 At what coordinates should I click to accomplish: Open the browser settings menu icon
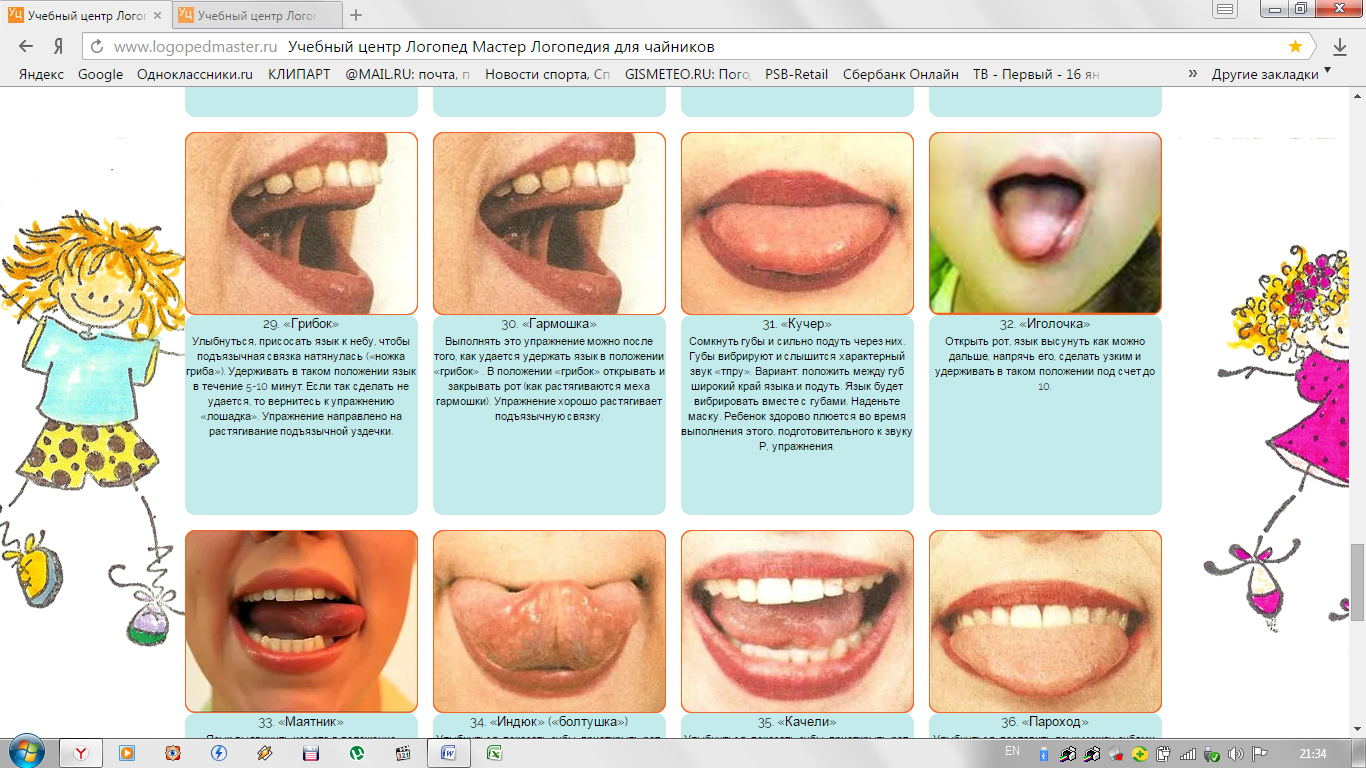tap(1226, 8)
